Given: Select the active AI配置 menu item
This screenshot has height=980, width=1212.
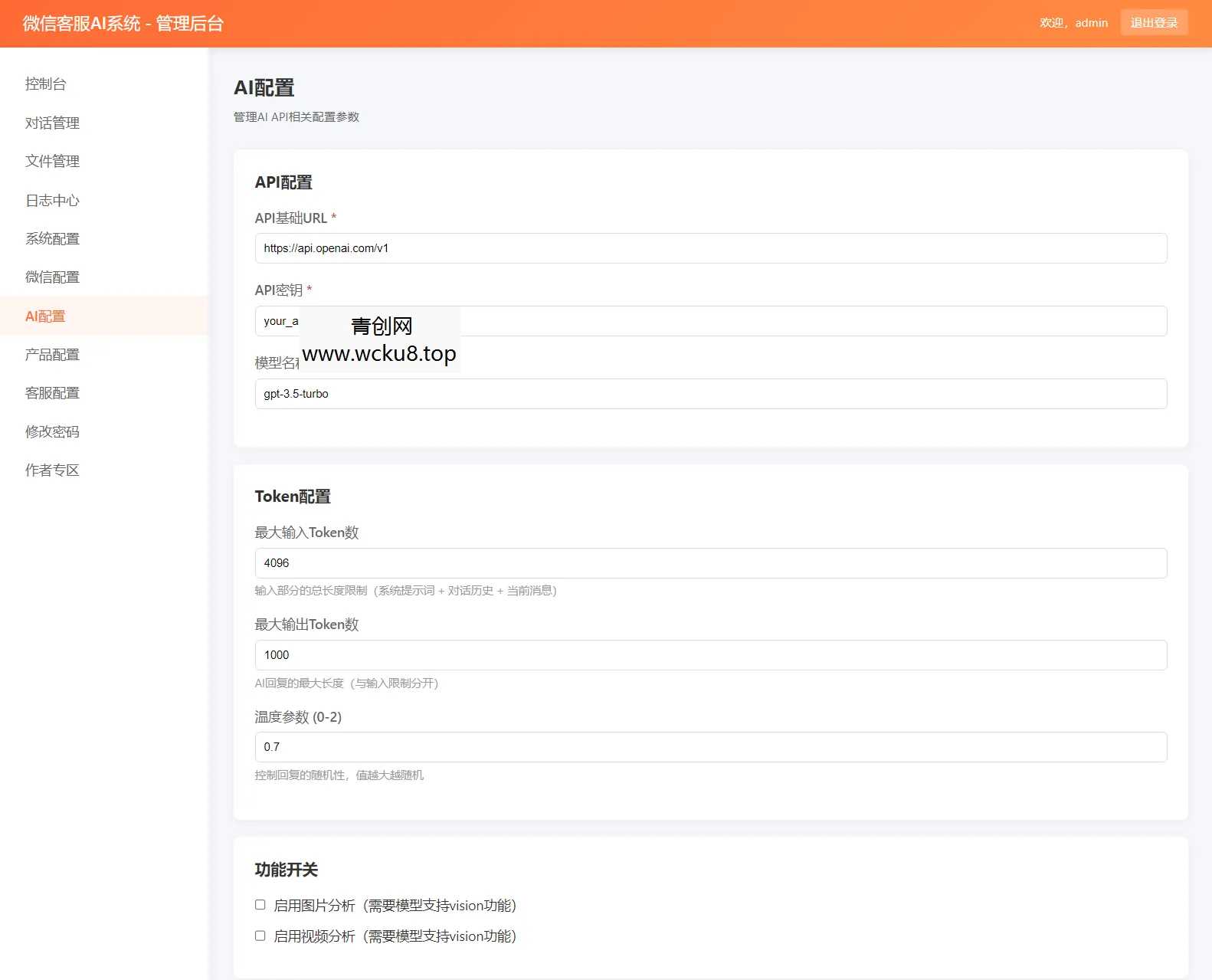Looking at the screenshot, I should [x=103, y=316].
